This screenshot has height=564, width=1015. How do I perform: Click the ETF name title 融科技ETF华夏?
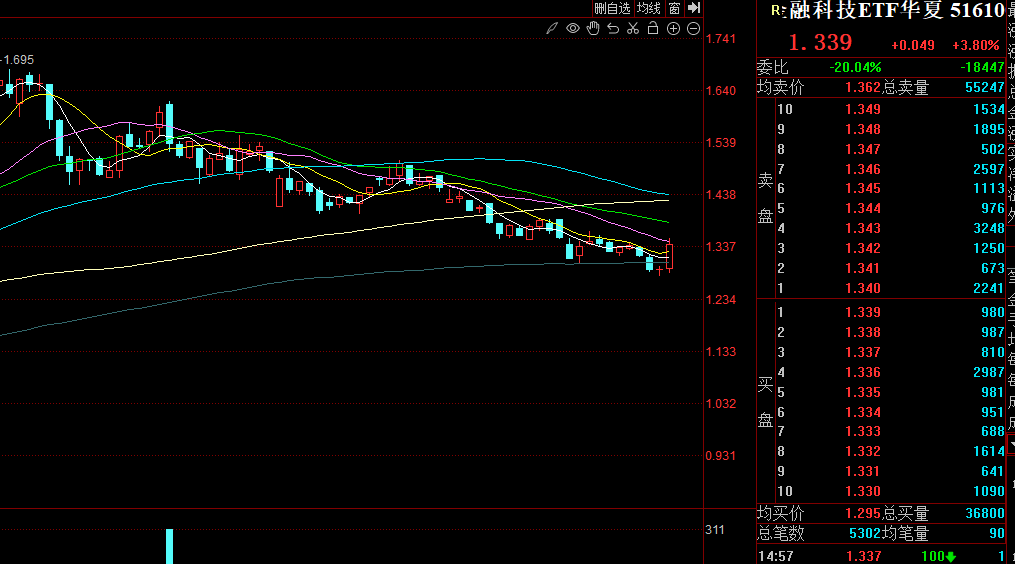click(x=866, y=11)
